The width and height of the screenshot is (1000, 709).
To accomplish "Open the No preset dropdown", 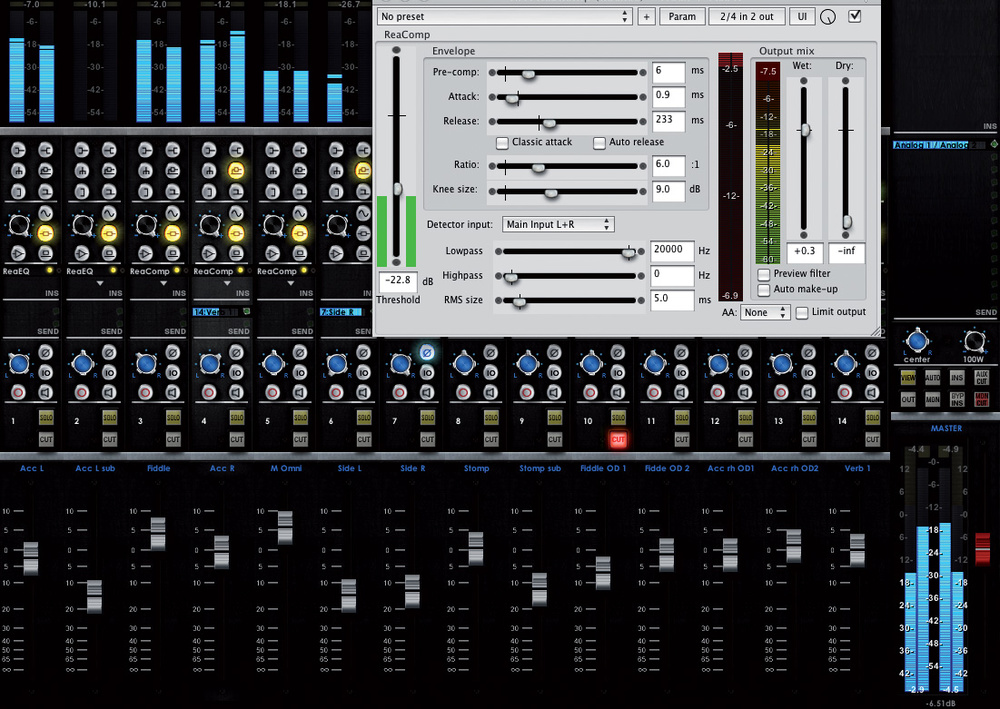I will click(504, 17).
